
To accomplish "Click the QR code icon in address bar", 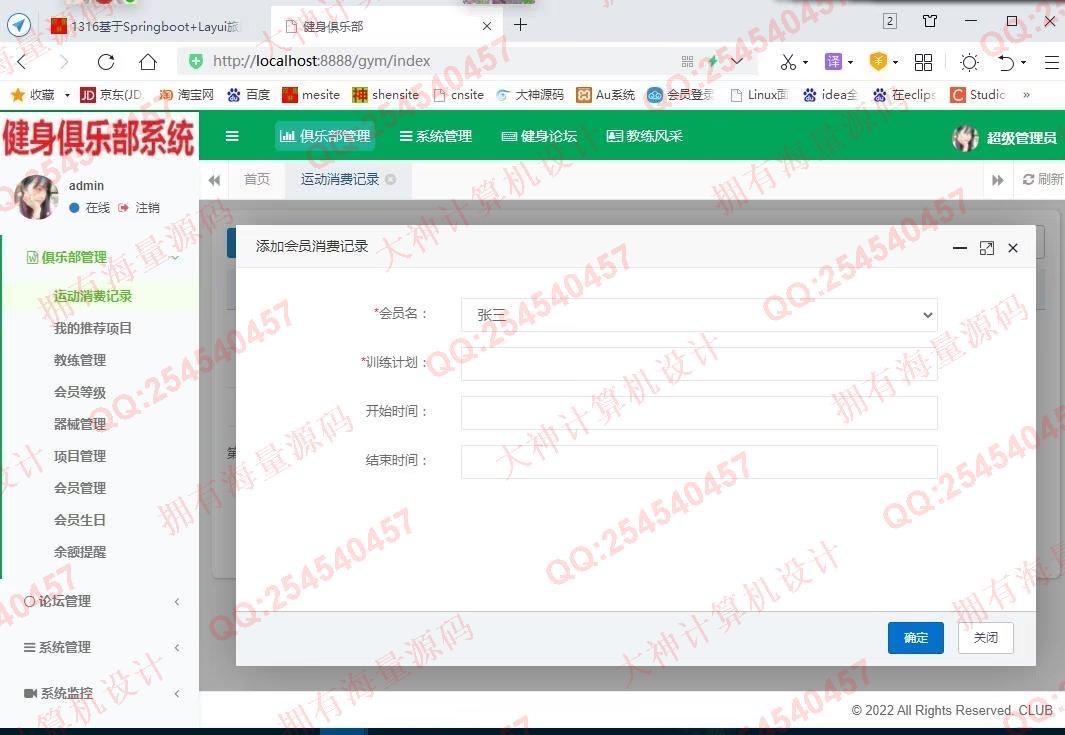I will point(687,62).
